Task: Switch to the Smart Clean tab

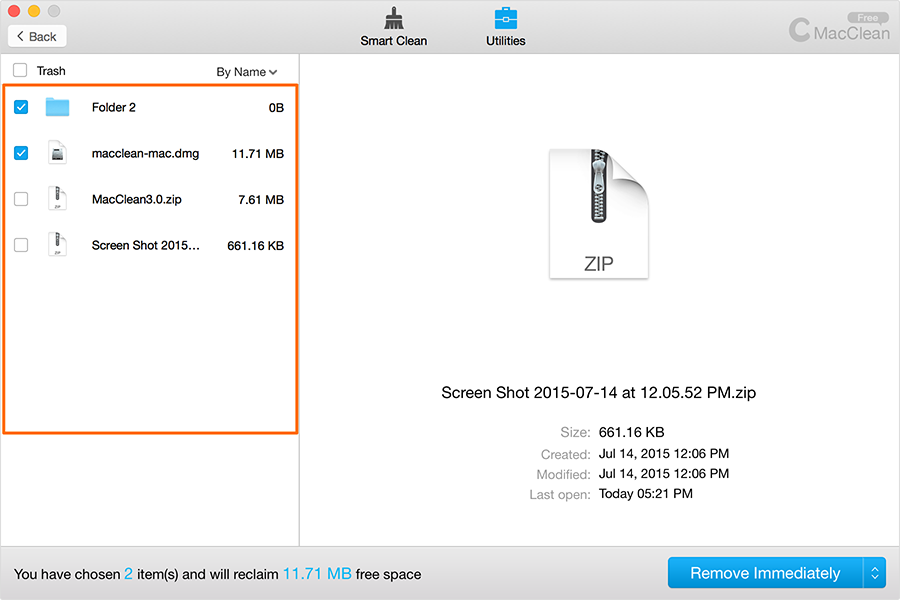Action: point(393,41)
